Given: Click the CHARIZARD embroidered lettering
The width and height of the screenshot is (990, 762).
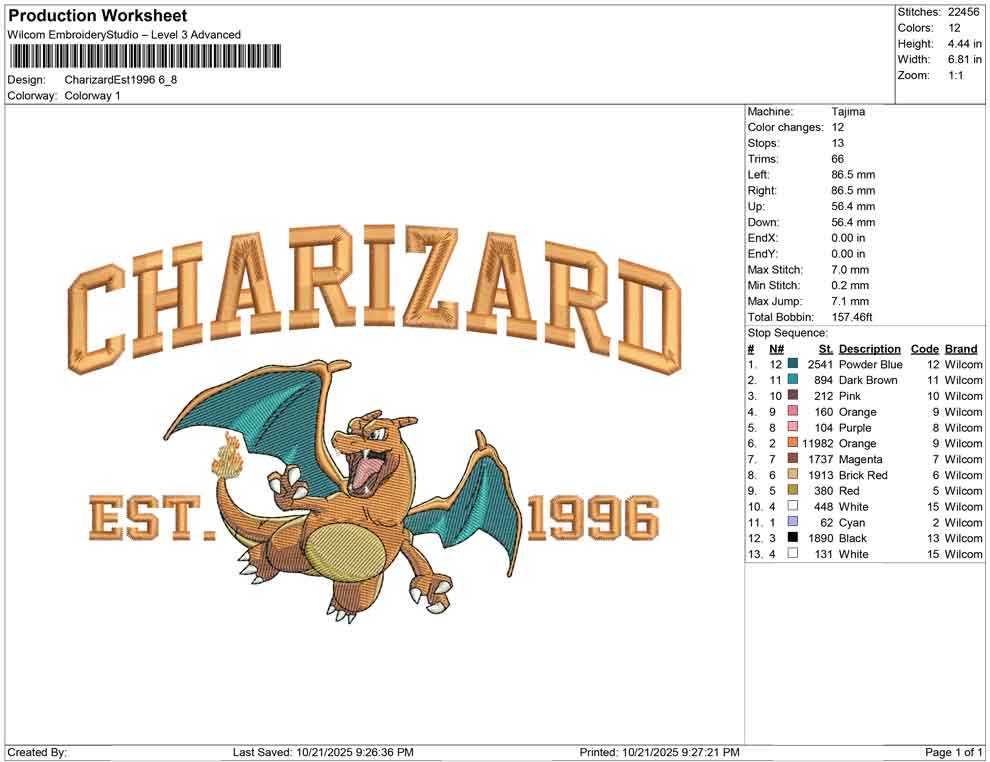Looking at the screenshot, I should [375, 298].
